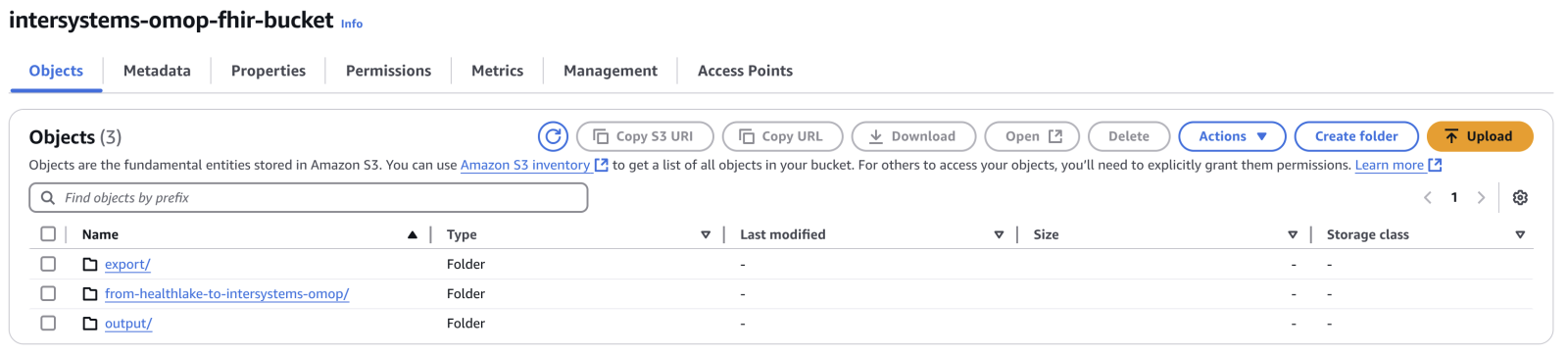Tick the output/ folder checkbox
The height and width of the screenshot is (355, 1568).
click(48, 323)
